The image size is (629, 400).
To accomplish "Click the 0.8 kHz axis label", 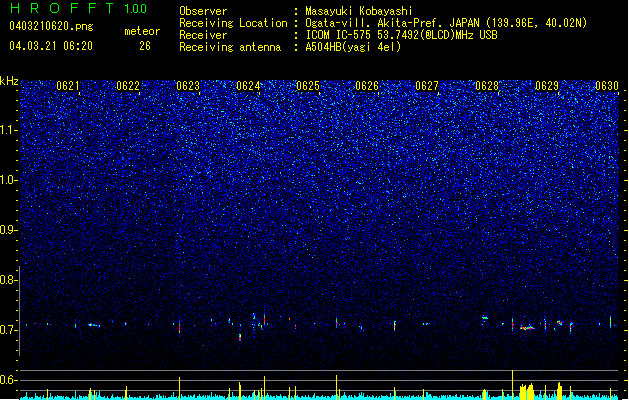I will (x=9, y=280).
